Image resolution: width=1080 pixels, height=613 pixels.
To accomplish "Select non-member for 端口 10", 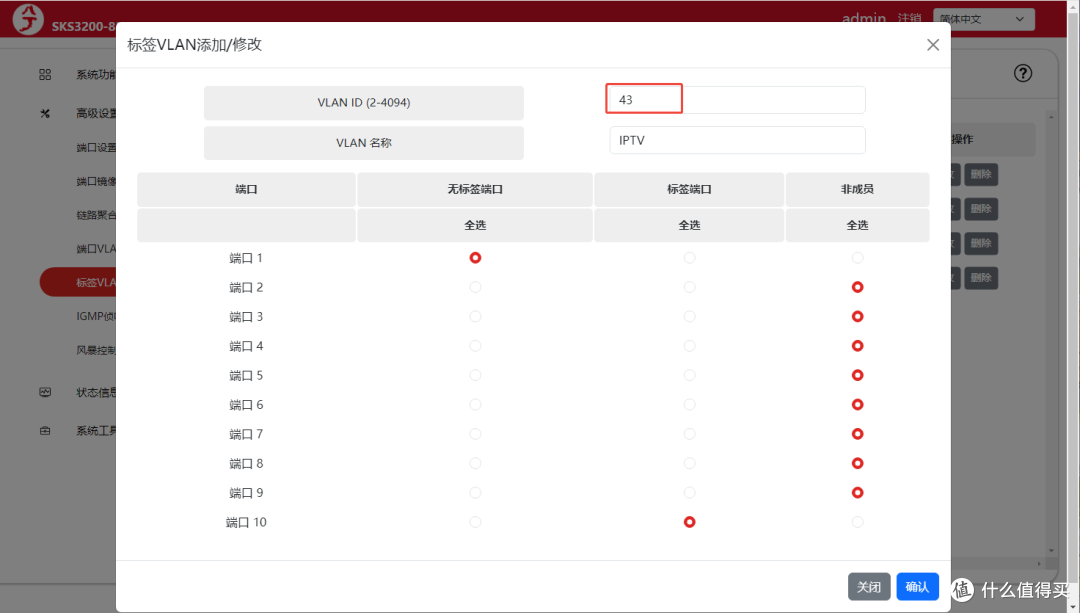I will [858, 522].
